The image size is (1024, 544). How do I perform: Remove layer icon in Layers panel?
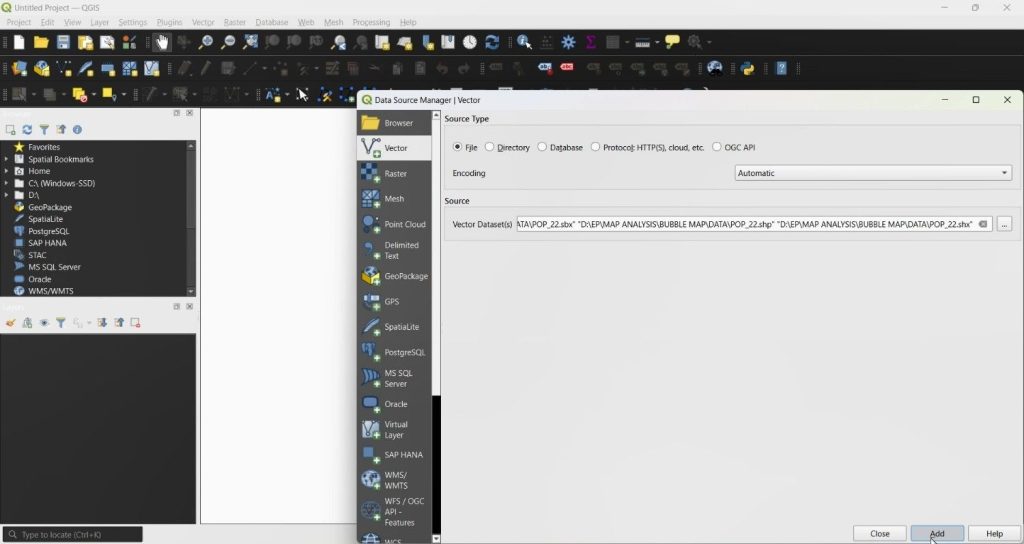pyautogui.click(x=135, y=323)
